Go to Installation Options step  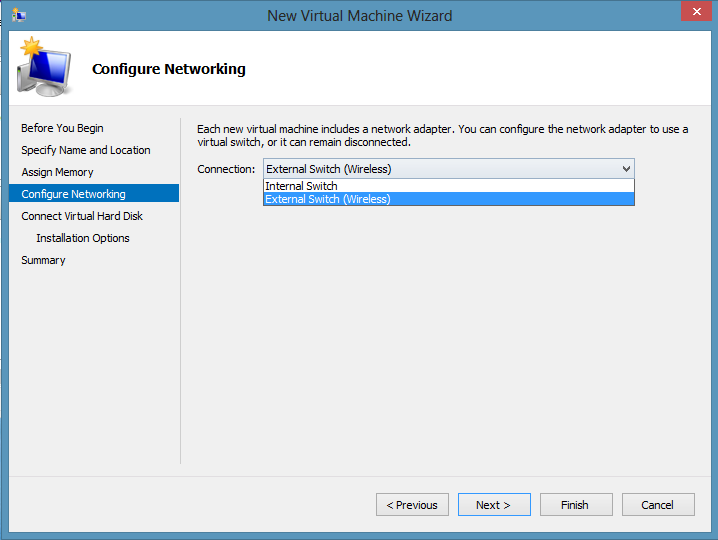point(83,238)
